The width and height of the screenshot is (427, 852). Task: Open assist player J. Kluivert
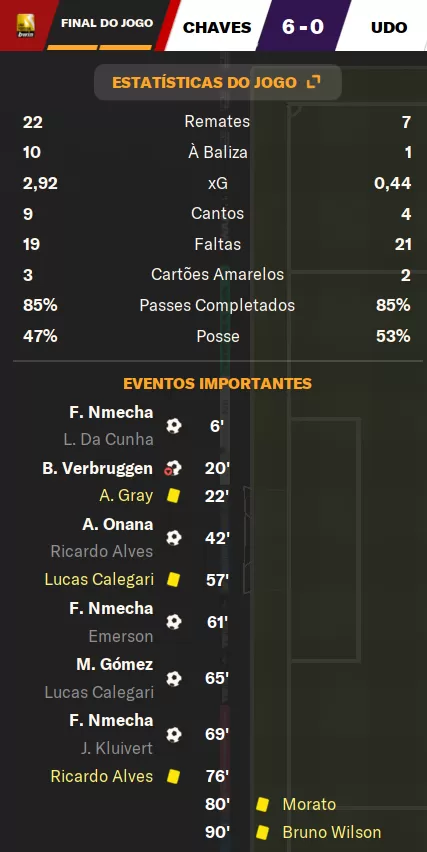click(x=117, y=748)
